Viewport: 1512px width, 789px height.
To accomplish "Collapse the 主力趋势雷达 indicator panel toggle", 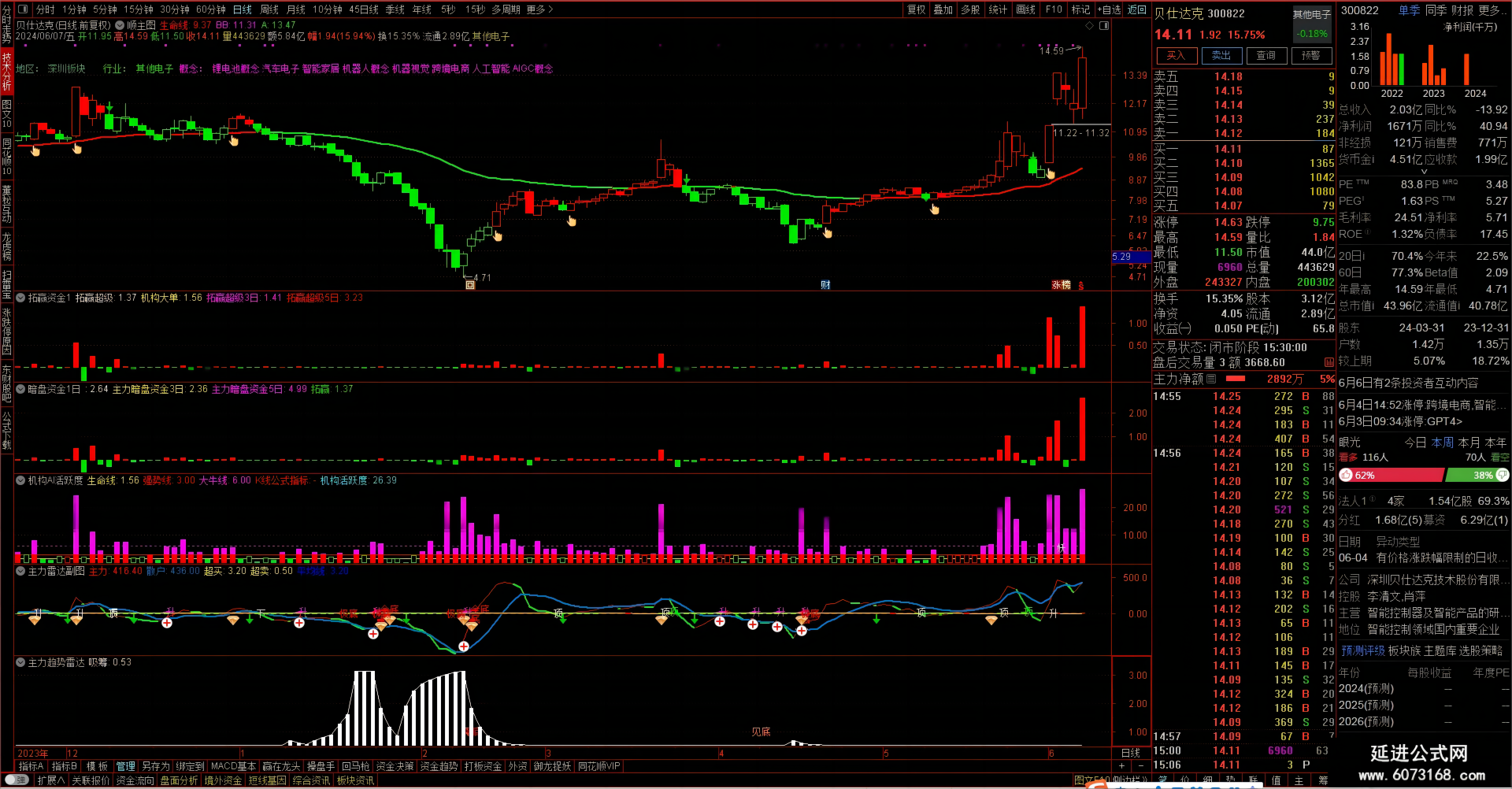I will 20,662.
